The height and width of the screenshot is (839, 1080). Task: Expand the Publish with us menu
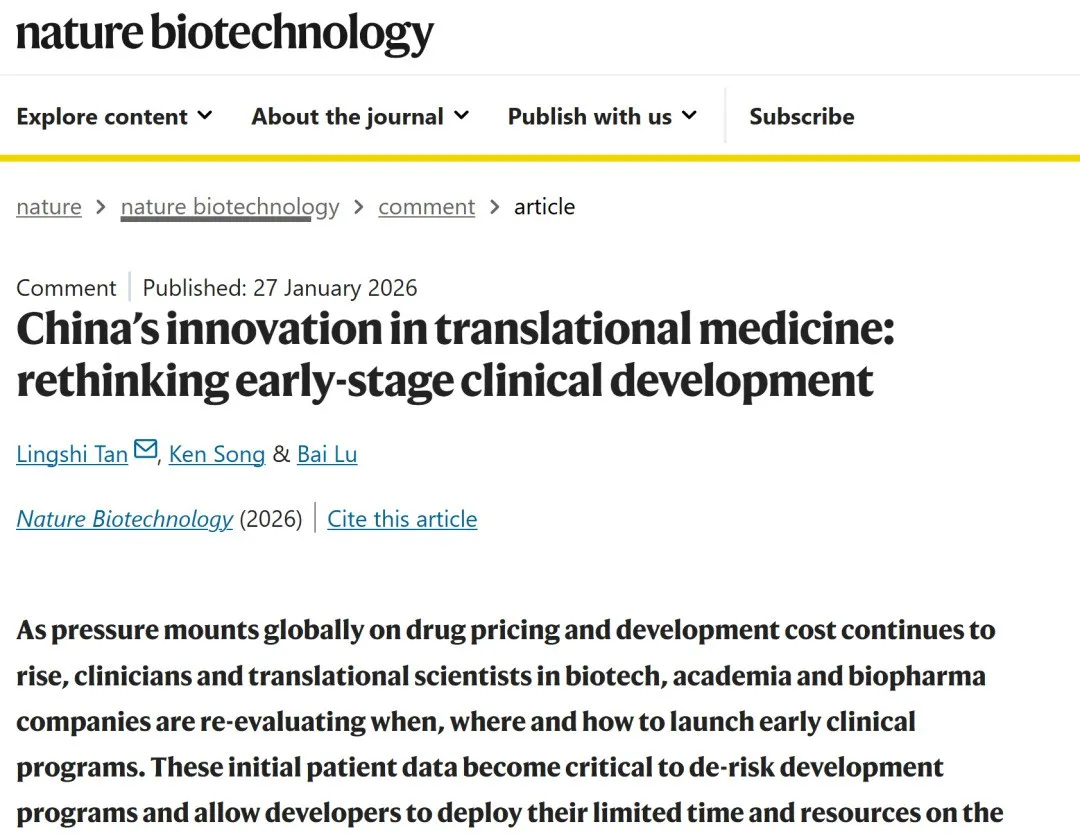[x=602, y=117]
